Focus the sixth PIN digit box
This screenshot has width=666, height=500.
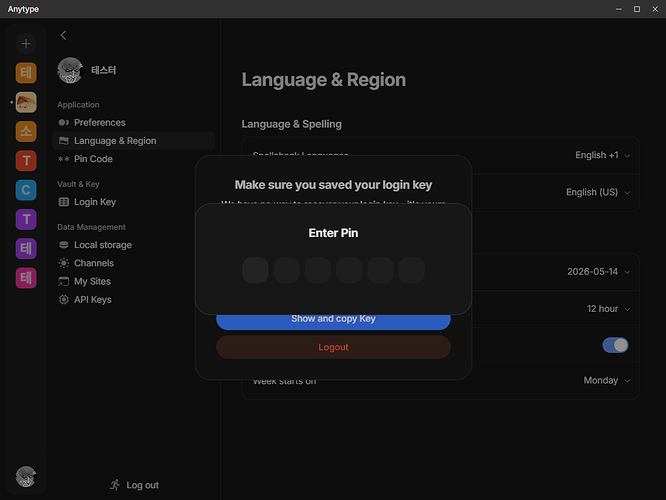click(x=412, y=270)
